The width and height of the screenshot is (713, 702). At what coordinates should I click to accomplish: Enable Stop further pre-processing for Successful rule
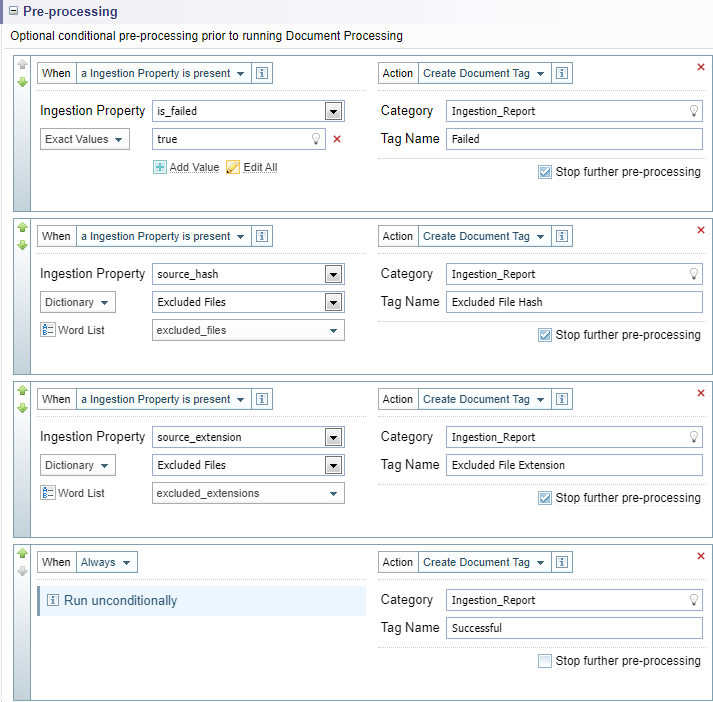pos(544,660)
